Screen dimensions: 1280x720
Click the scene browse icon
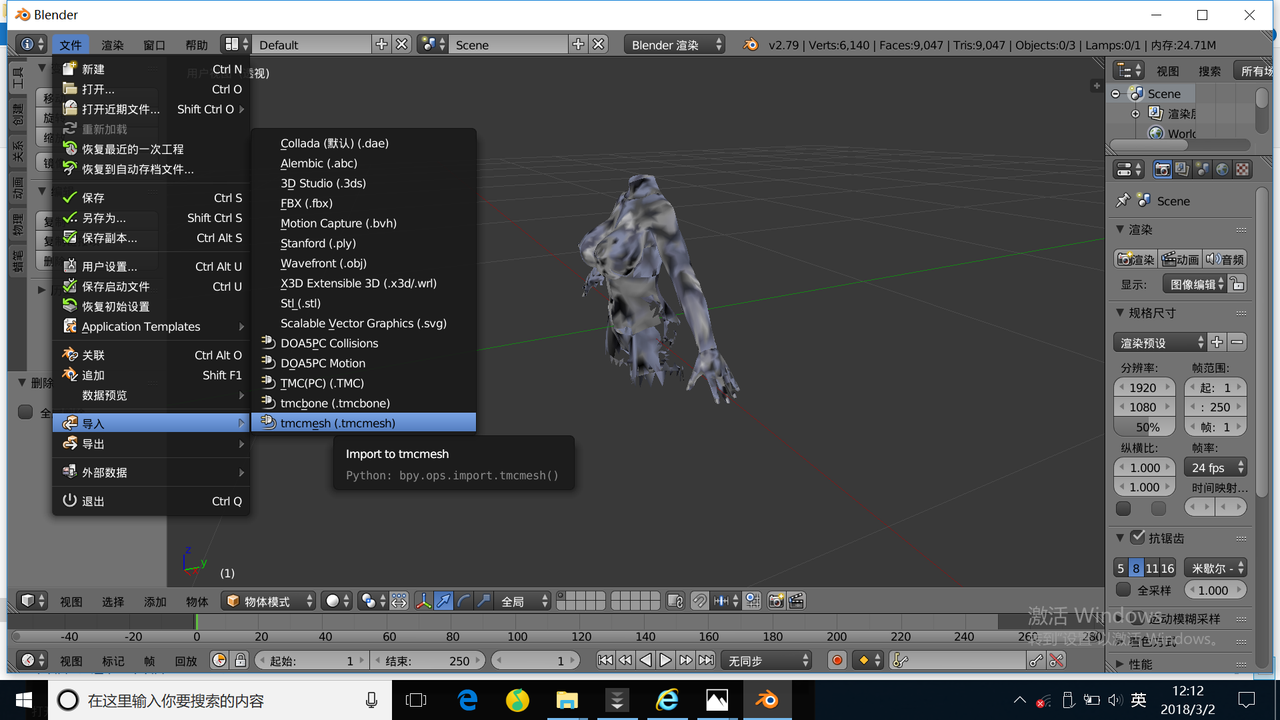click(433, 45)
